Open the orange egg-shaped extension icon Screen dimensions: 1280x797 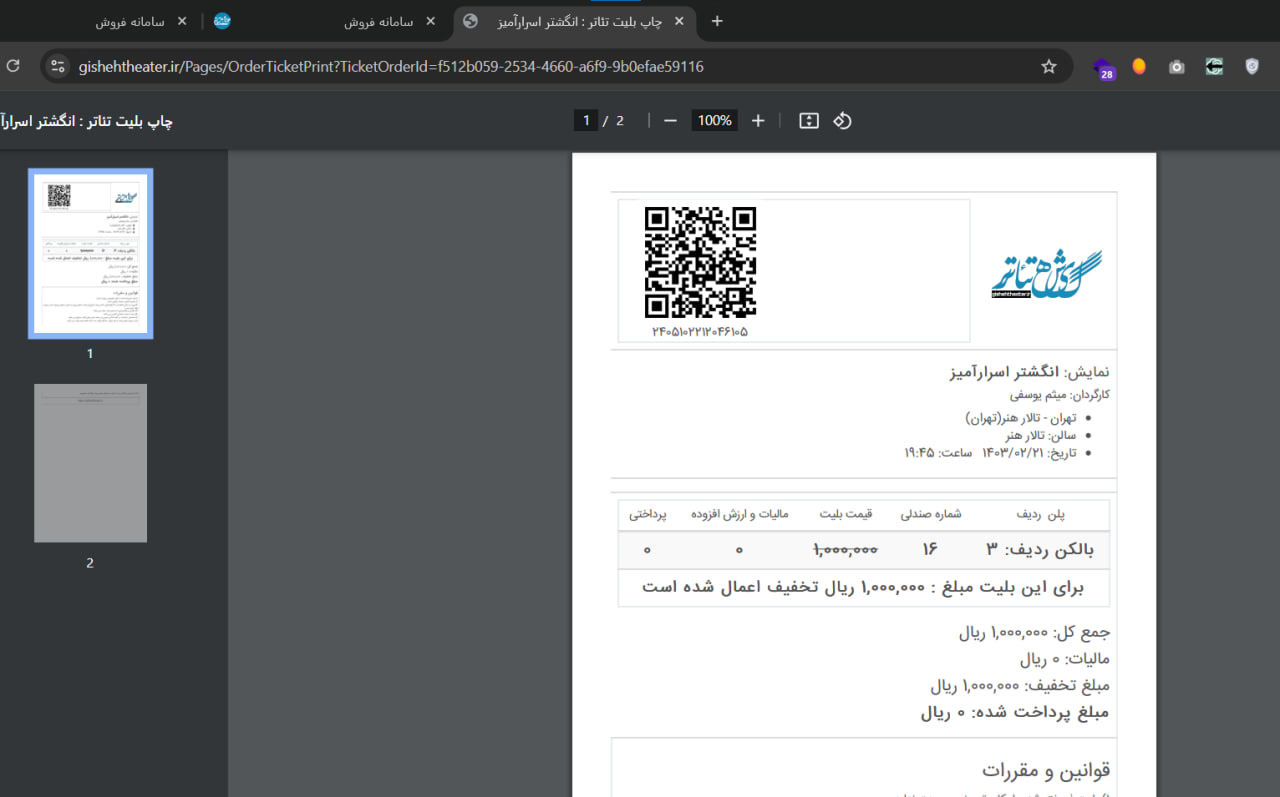point(1139,66)
